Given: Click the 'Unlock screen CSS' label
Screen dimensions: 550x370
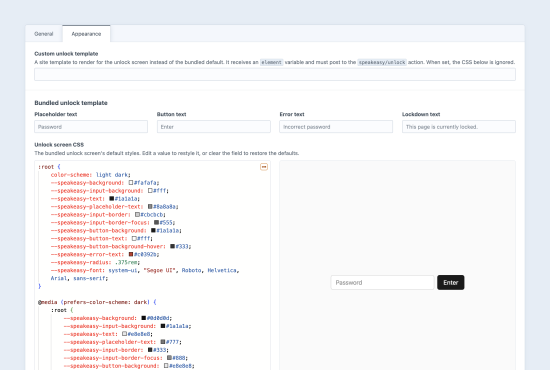Looking at the screenshot, I should coord(59,144).
